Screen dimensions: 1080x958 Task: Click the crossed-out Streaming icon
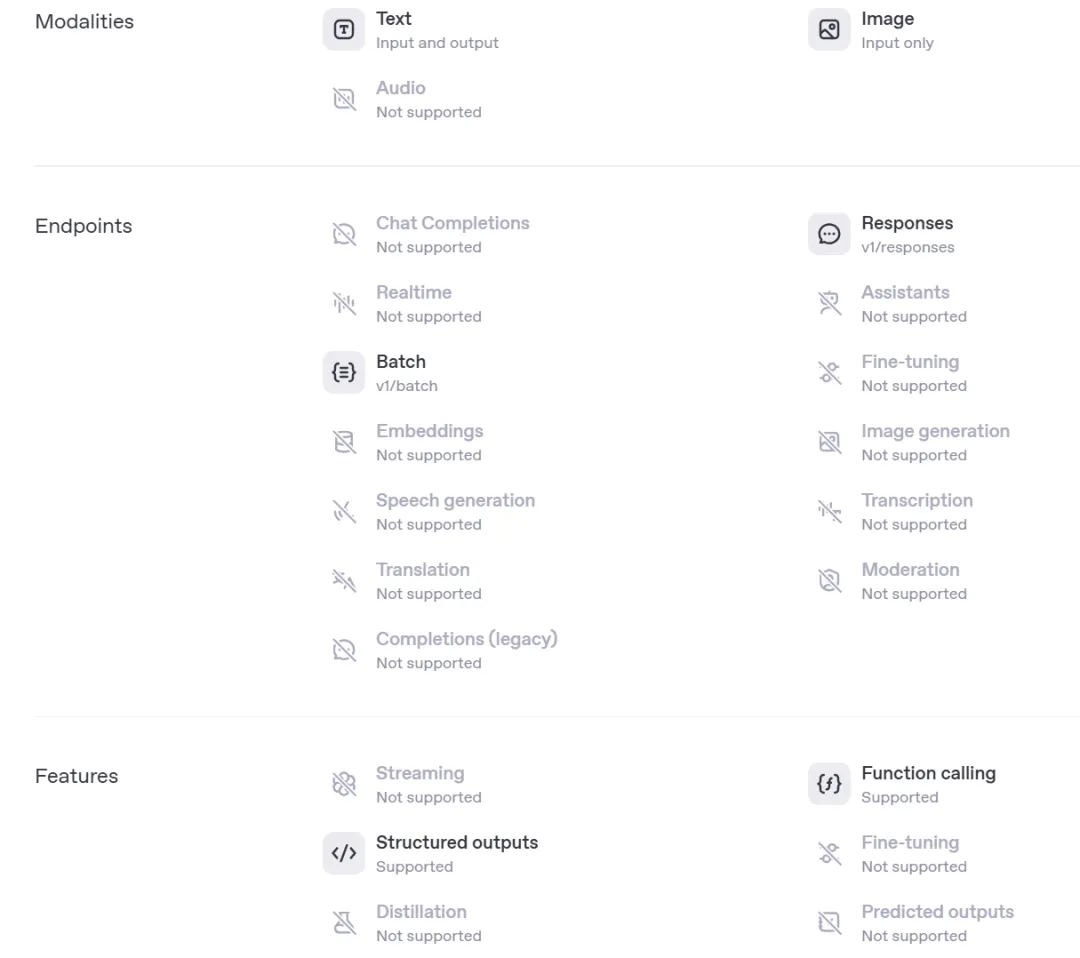344,784
